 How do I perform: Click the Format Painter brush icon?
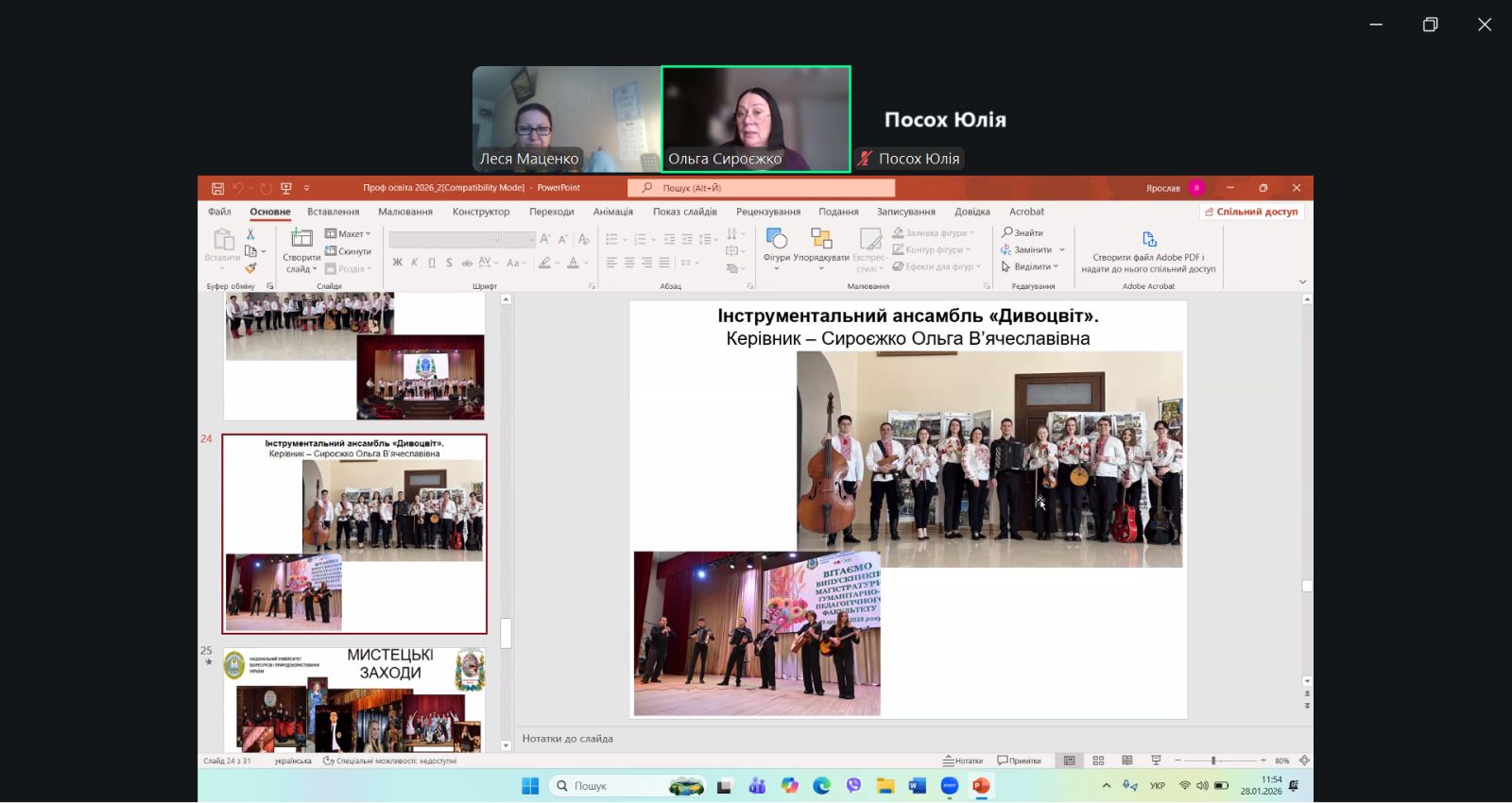pyautogui.click(x=250, y=268)
